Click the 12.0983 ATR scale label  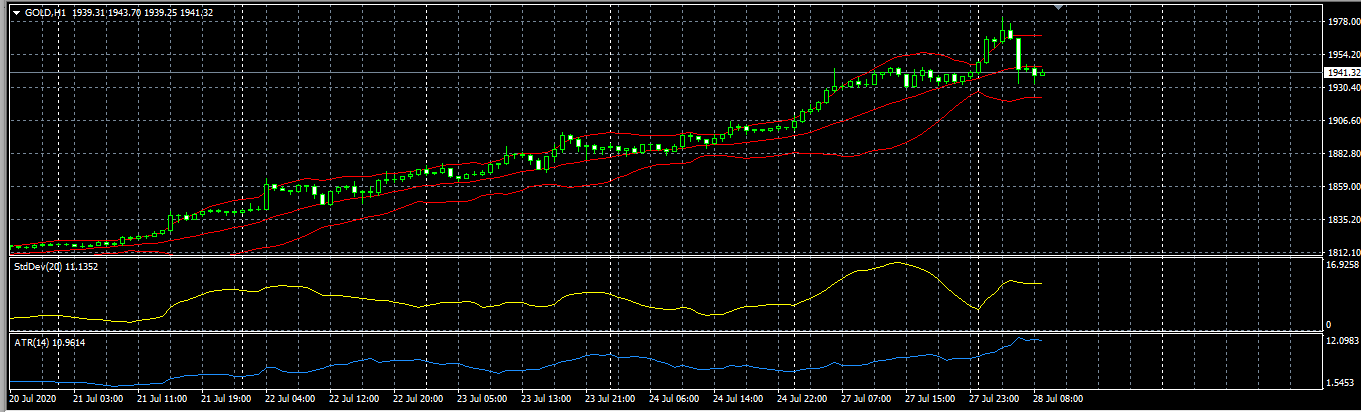1341,342
